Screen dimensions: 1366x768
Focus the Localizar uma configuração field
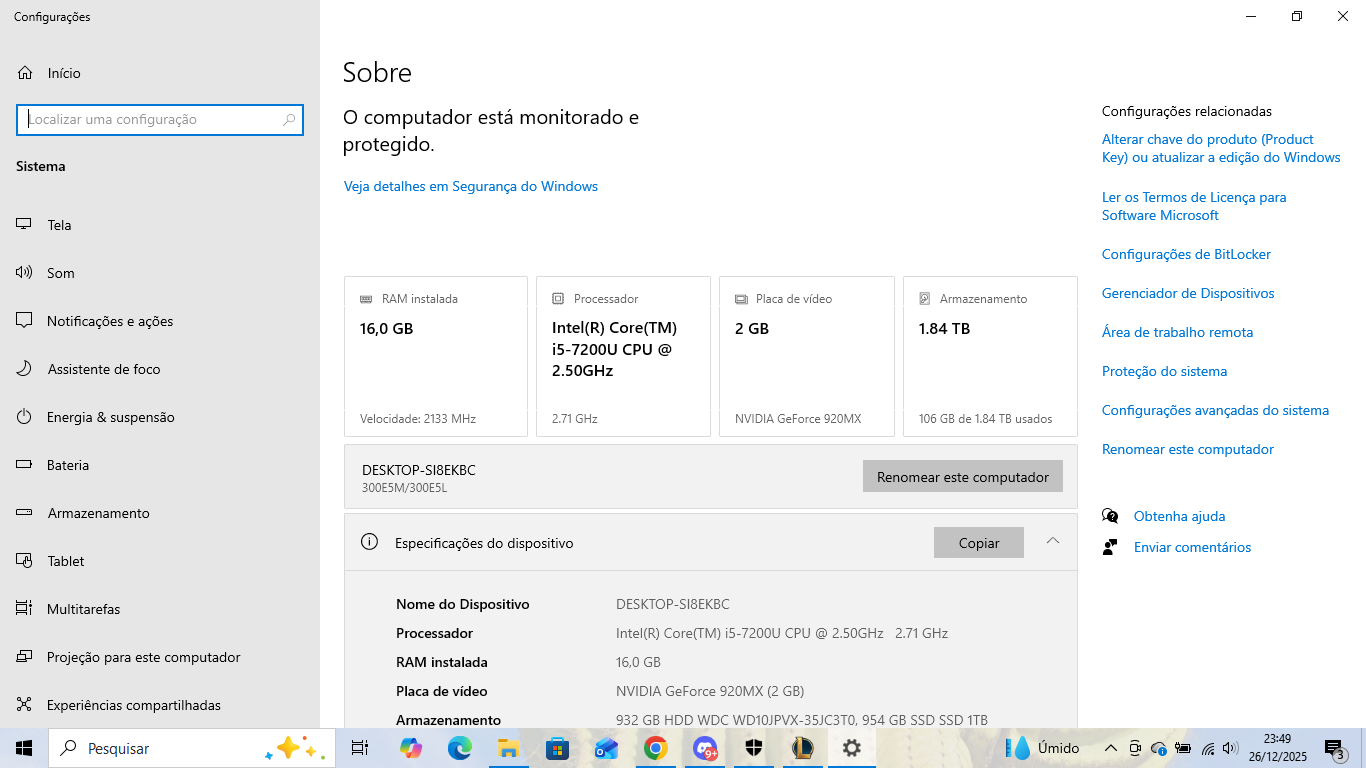pos(160,120)
